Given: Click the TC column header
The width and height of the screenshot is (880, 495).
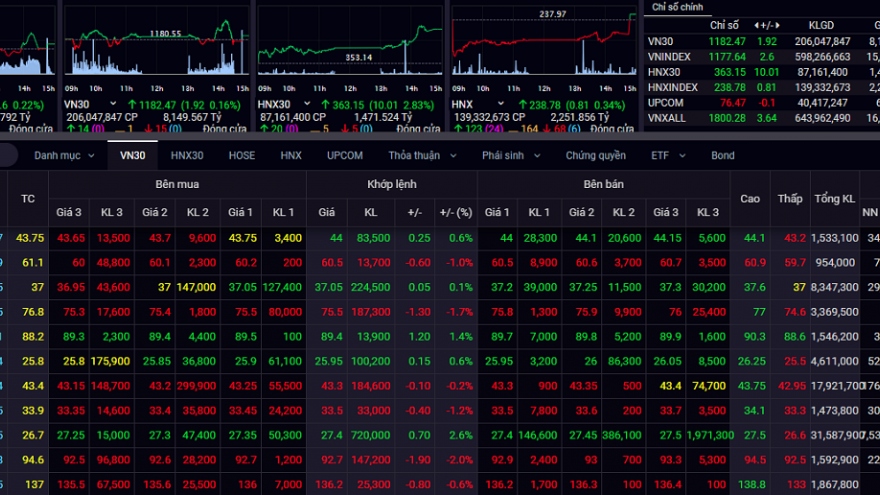Looking at the screenshot, I should coord(28,199).
